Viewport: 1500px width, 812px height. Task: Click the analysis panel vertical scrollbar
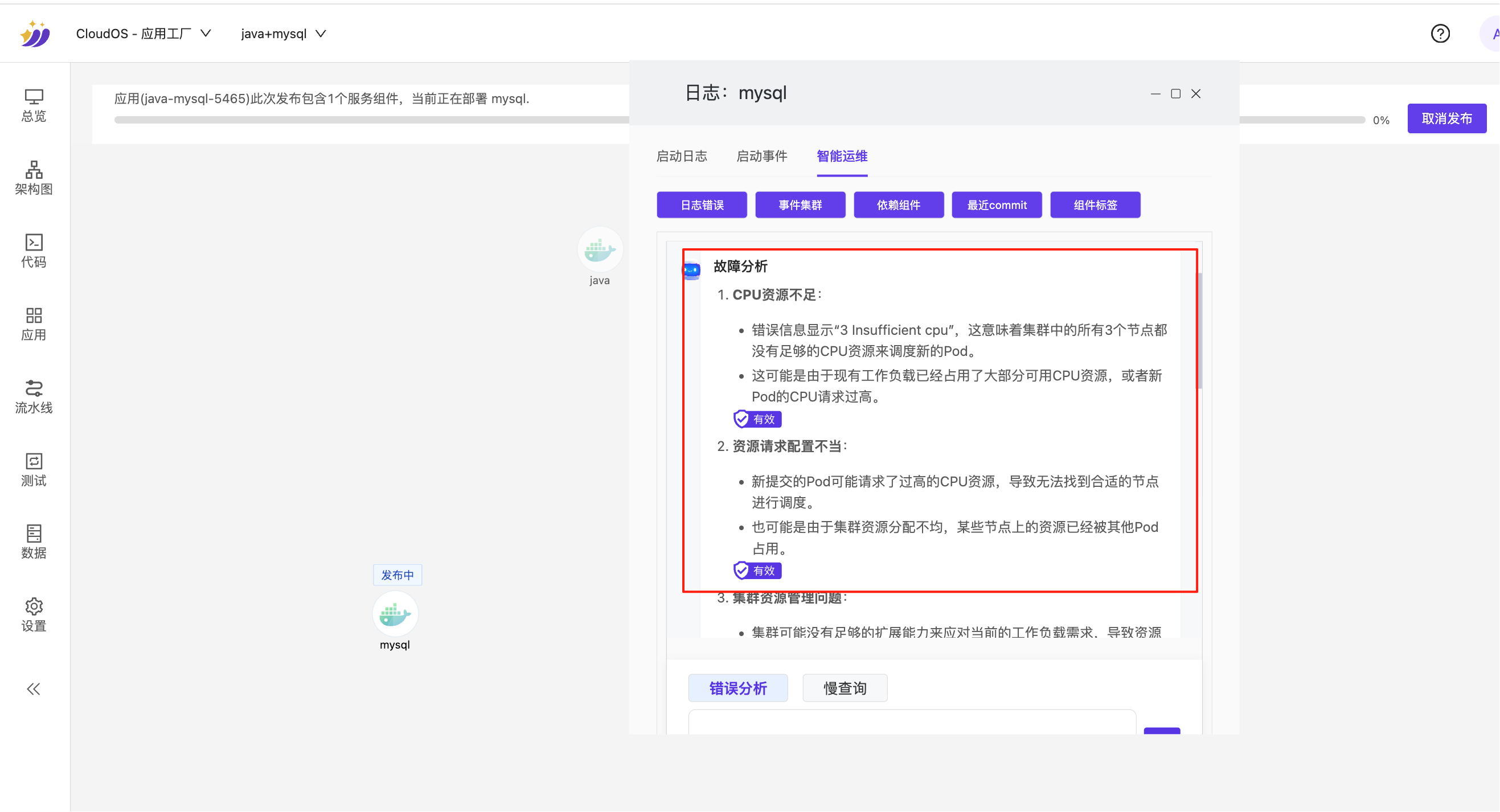click(1199, 330)
